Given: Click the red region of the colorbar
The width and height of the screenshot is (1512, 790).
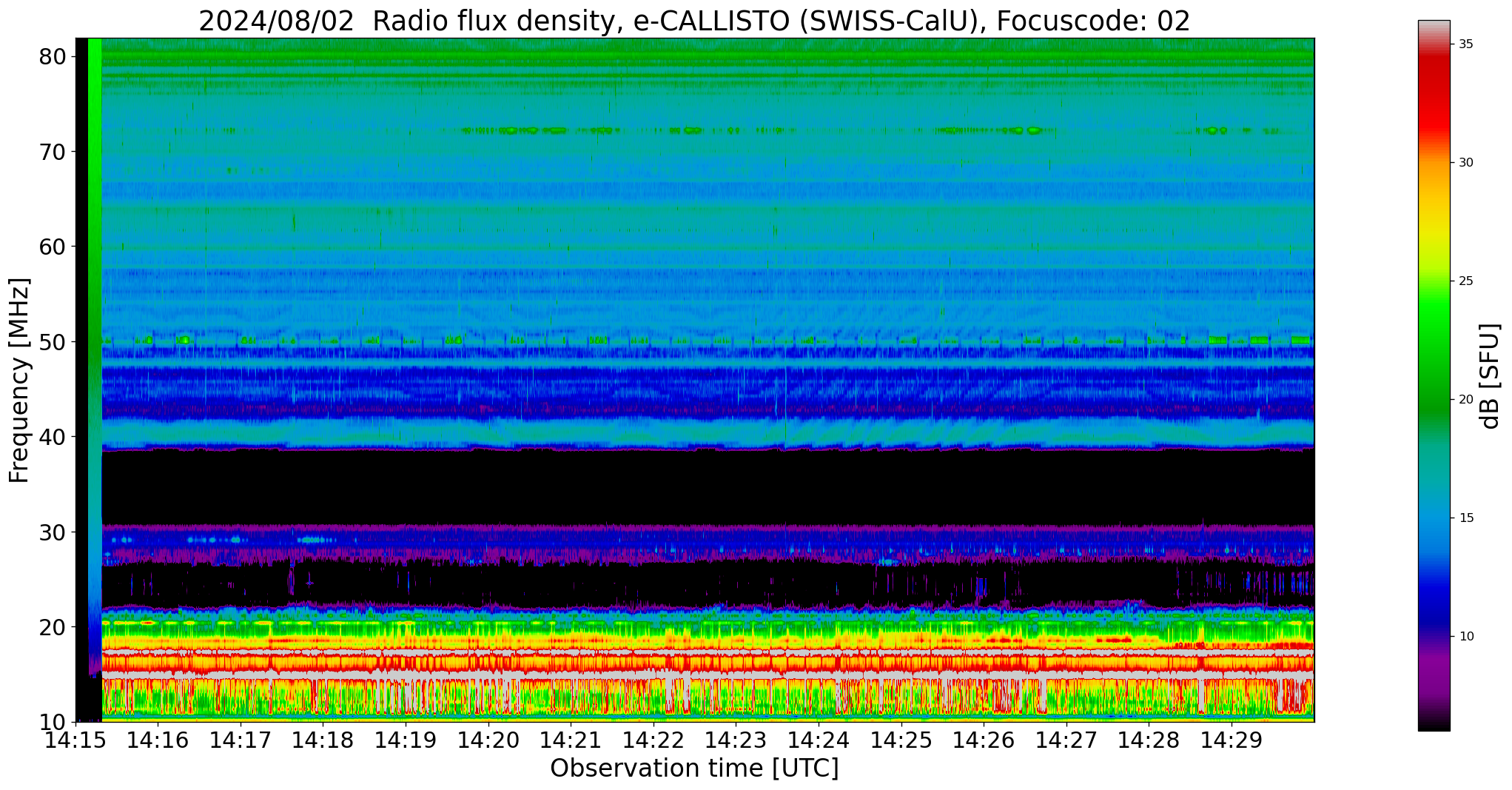Looking at the screenshot, I should [x=1434, y=96].
